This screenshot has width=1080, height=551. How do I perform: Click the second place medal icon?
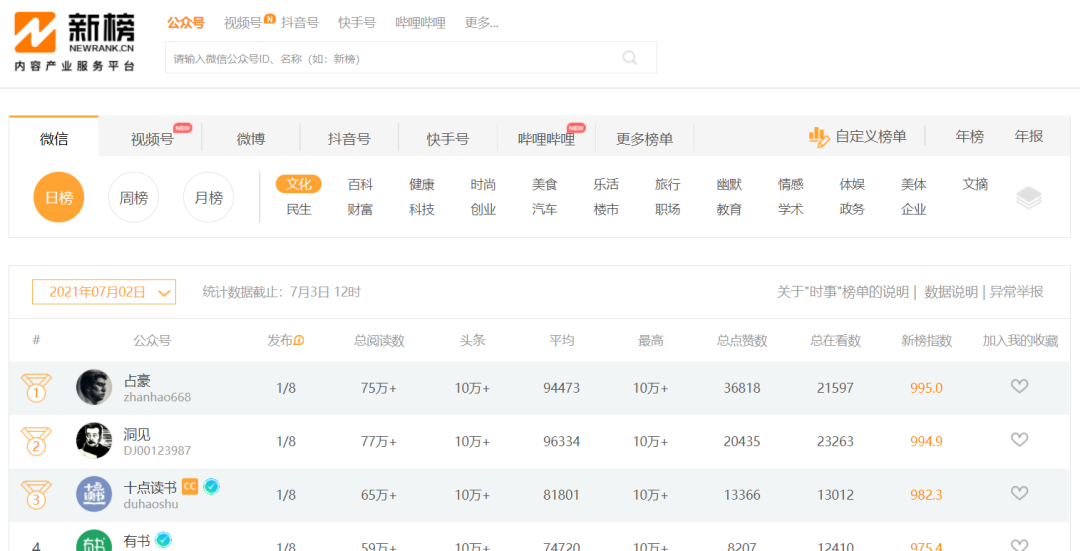(36, 441)
